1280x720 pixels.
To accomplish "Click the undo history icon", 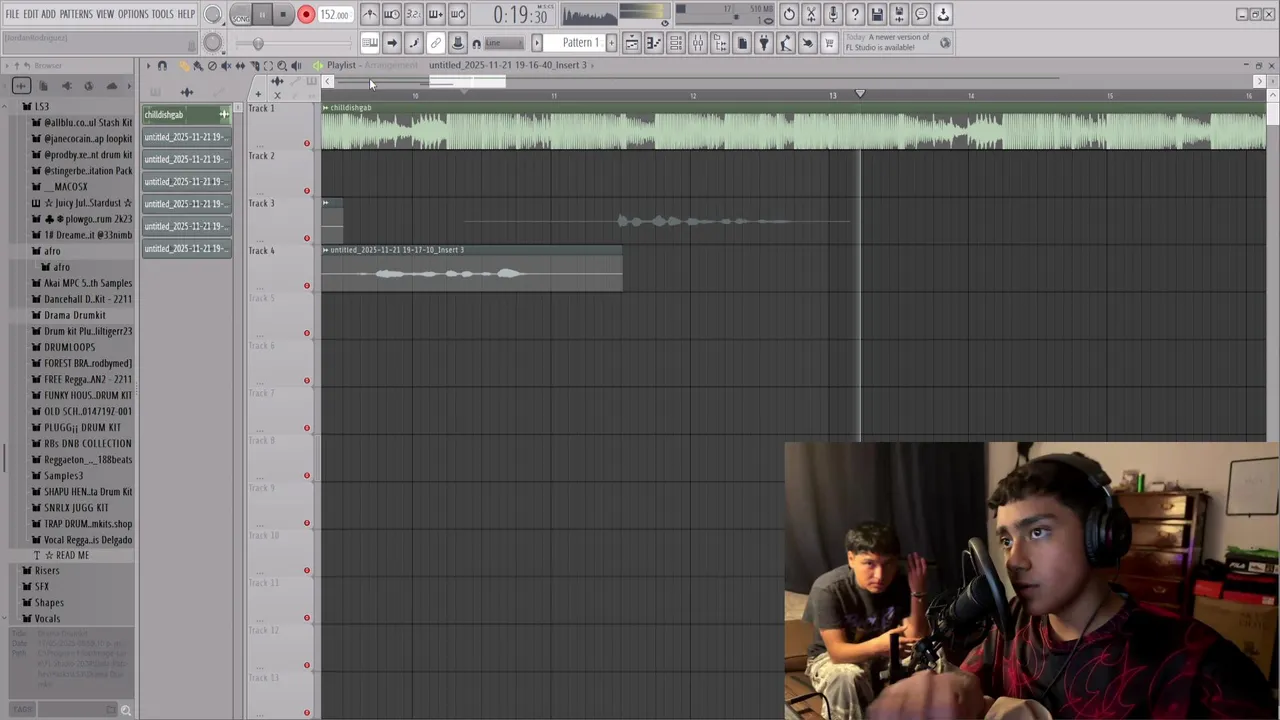I will coord(789,15).
